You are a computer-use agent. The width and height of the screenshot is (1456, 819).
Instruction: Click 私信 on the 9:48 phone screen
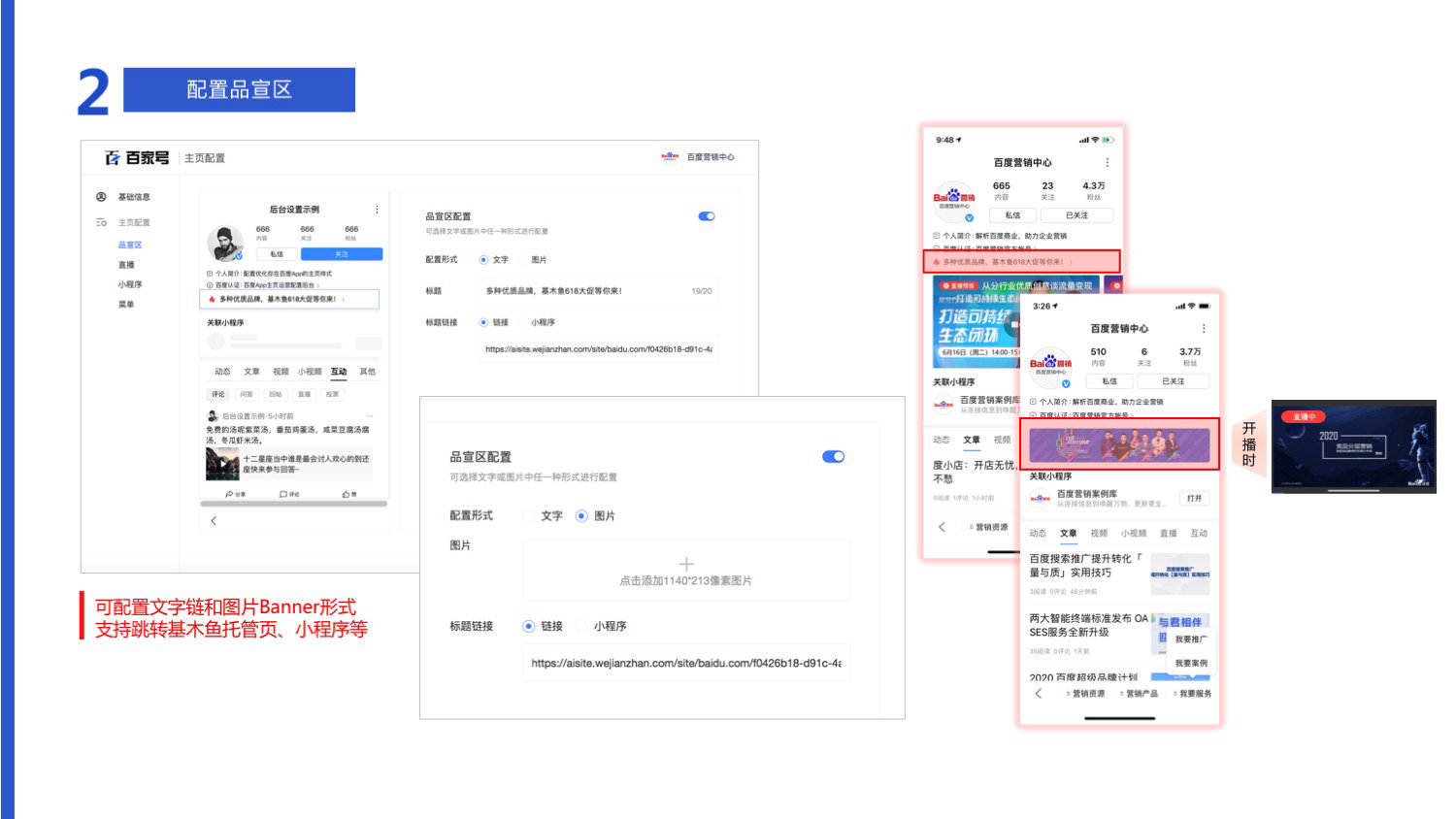[1012, 215]
